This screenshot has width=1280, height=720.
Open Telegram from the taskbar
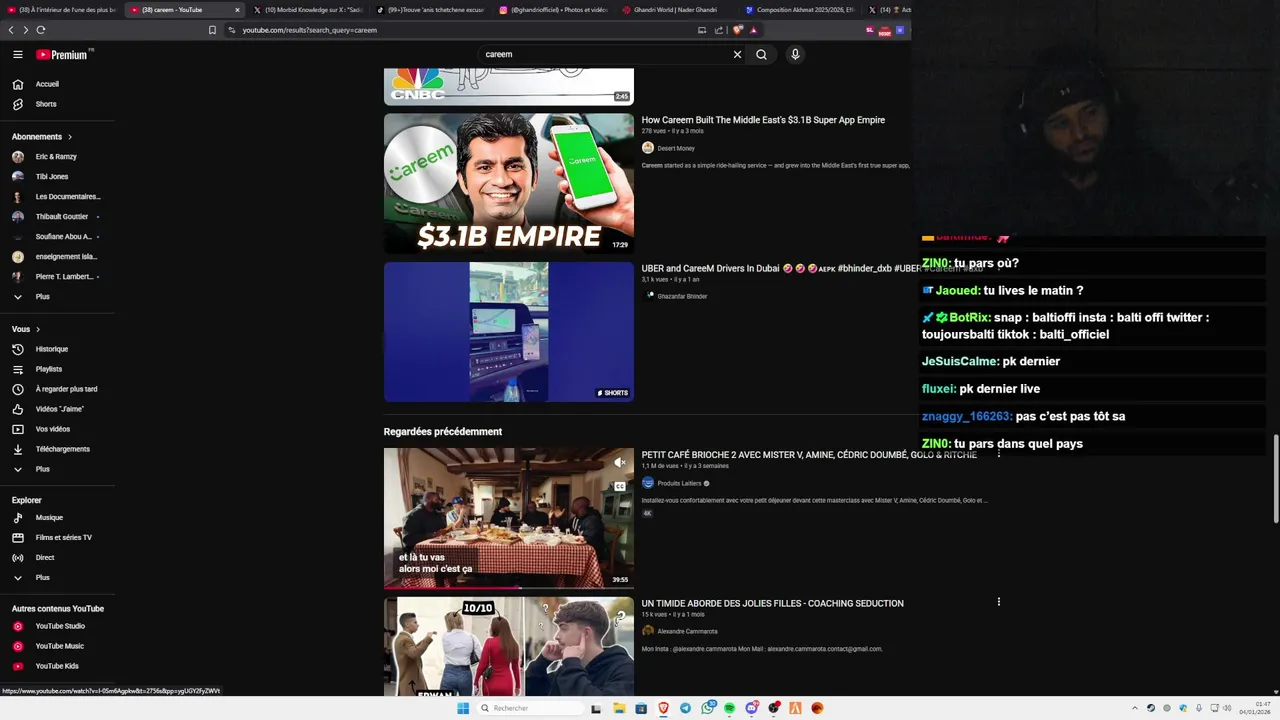[685, 708]
